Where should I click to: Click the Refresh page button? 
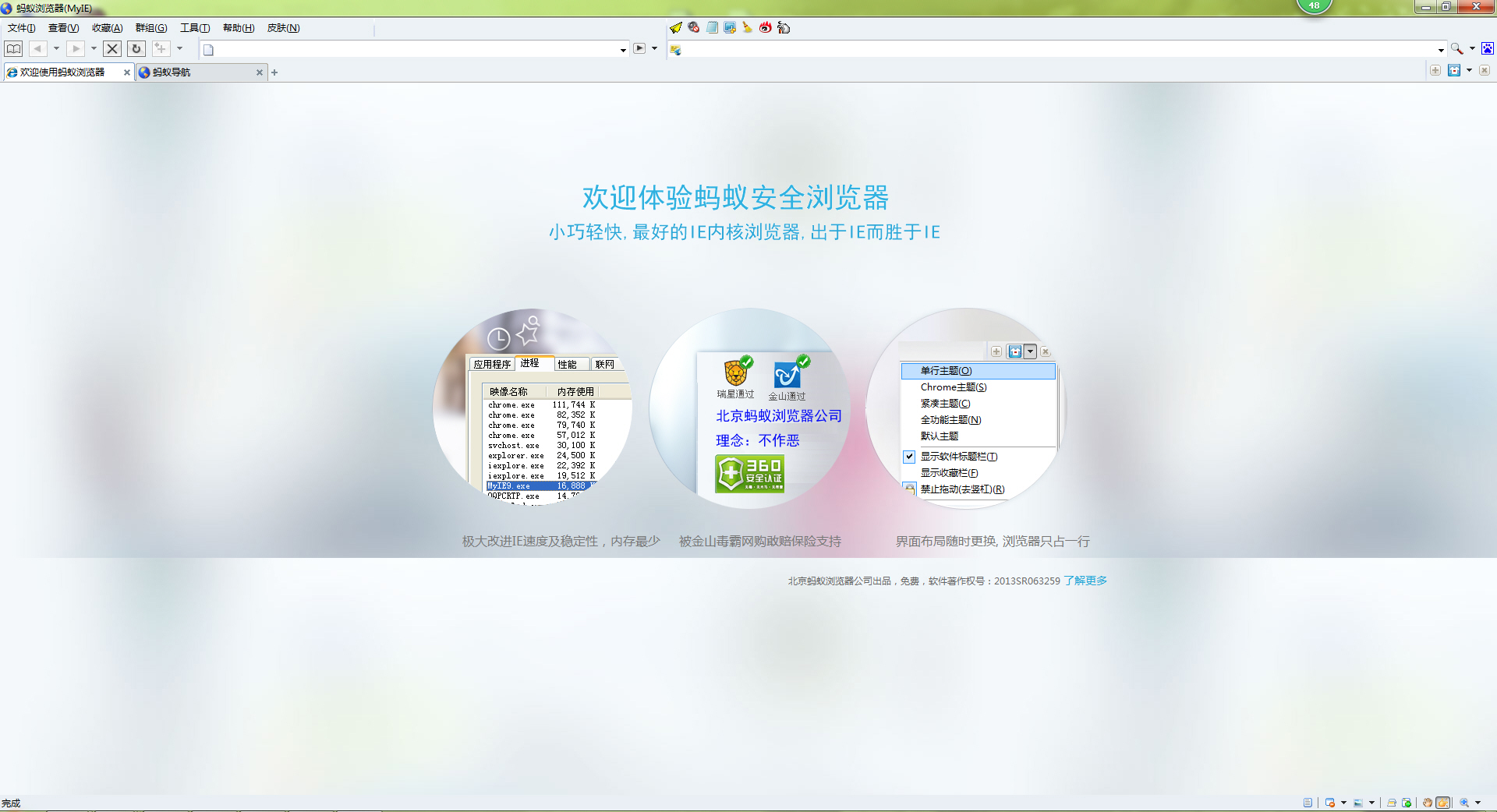(x=136, y=48)
